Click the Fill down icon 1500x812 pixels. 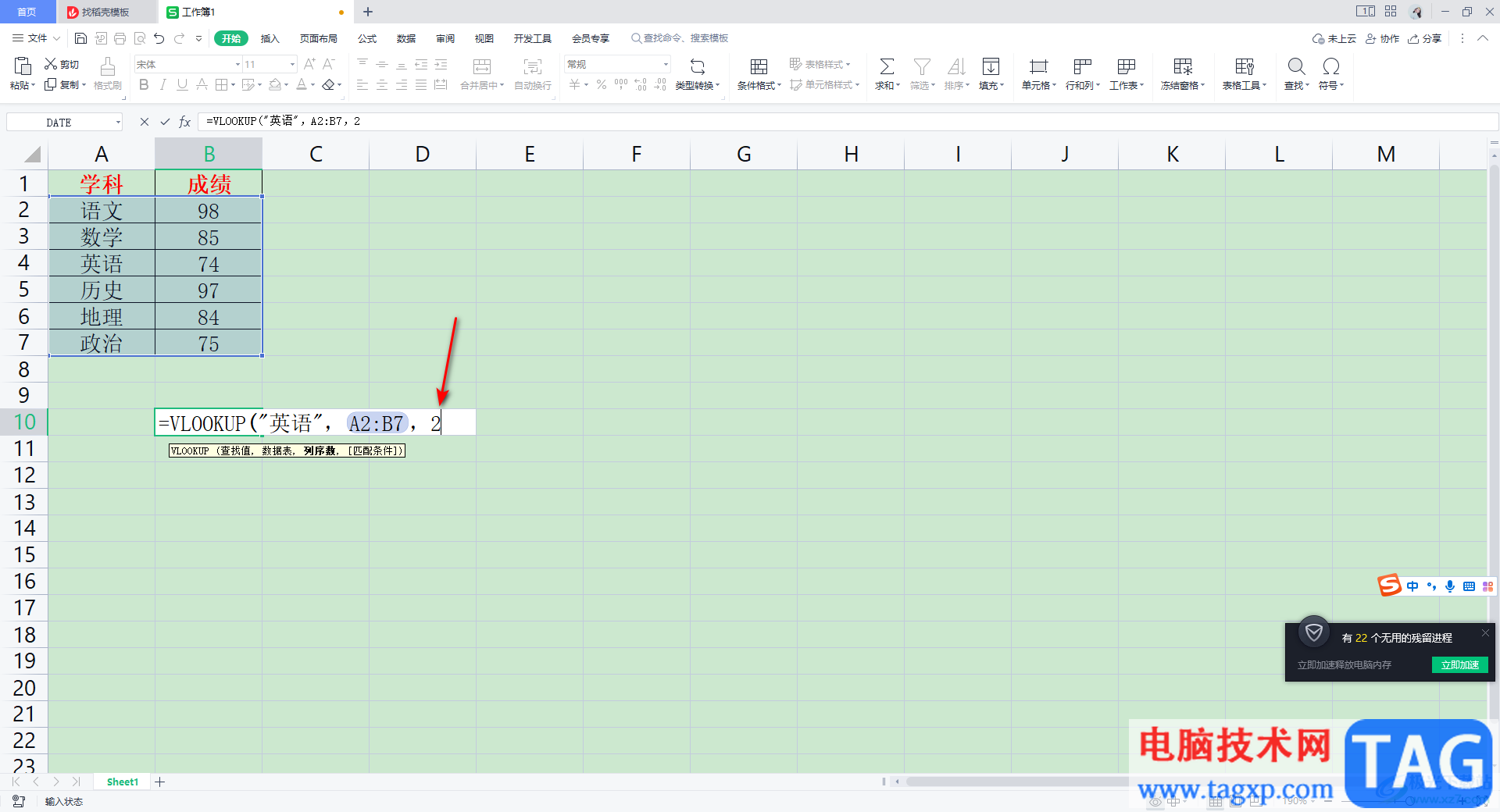coord(991,66)
